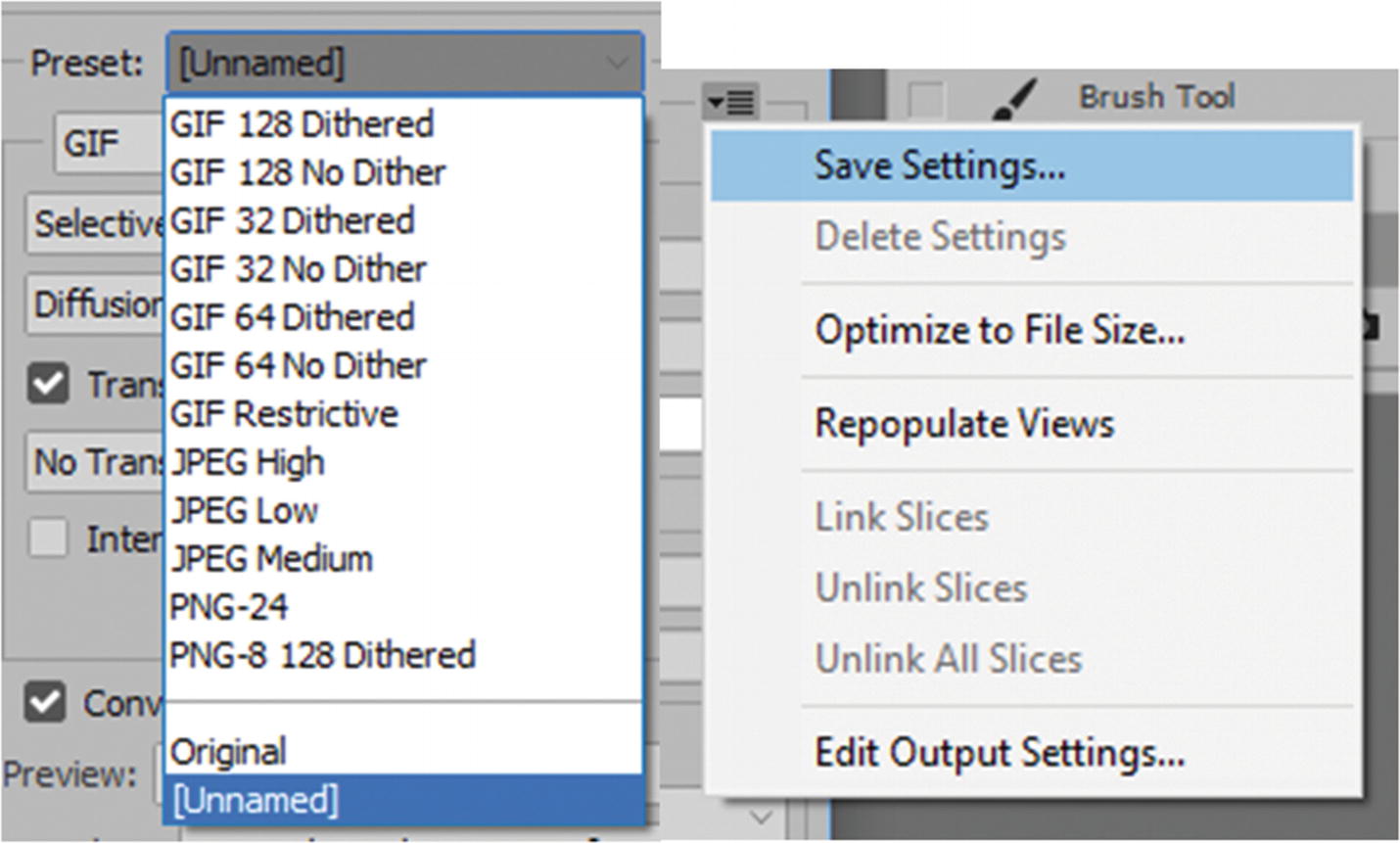Image resolution: width=1400 pixels, height=843 pixels.
Task: Select the JPEG High preset
Action: 247,462
